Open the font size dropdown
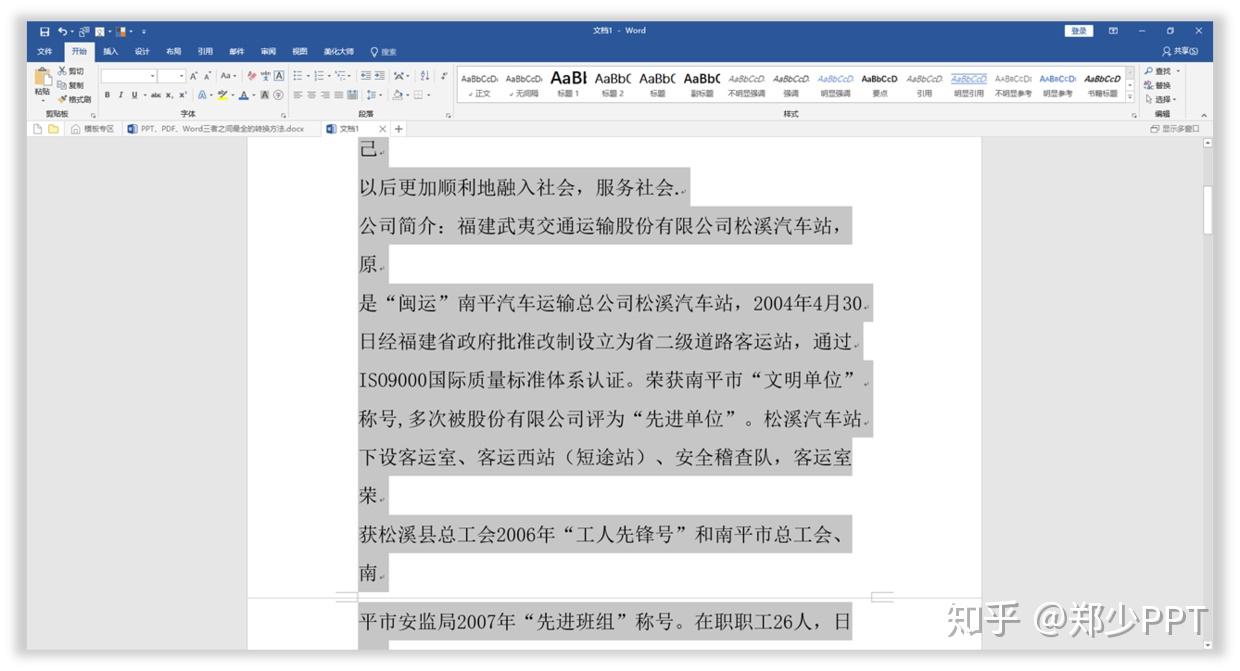Screen dimensions: 1240x671 tap(181, 76)
